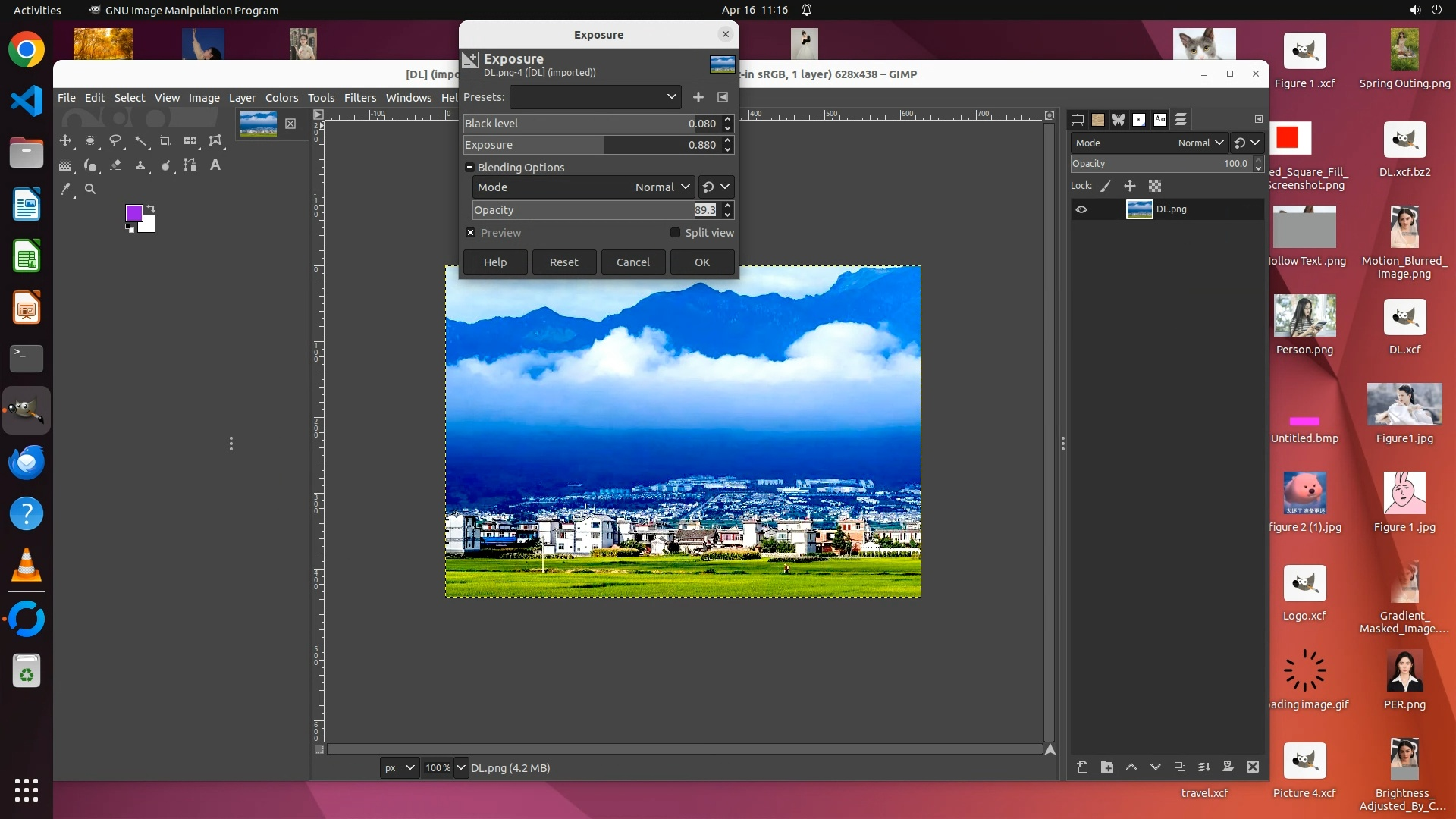Click the Reset button
Viewport: 1456px width, 819px height.
click(563, 262)
